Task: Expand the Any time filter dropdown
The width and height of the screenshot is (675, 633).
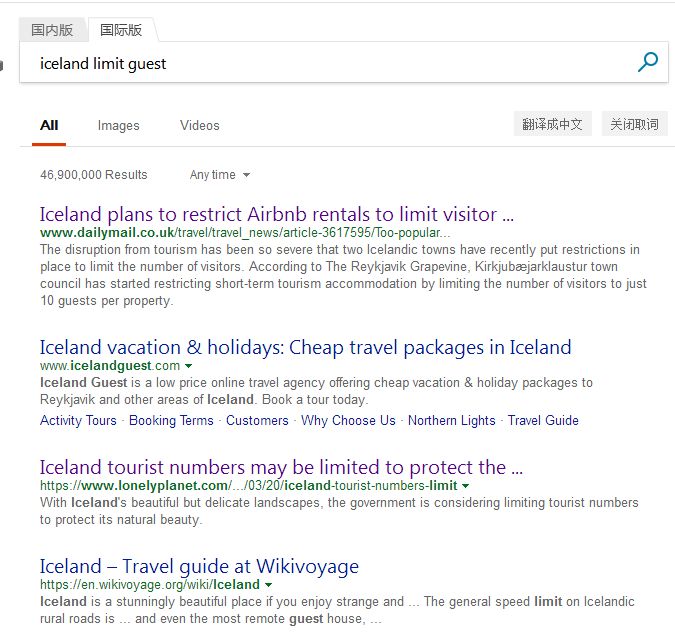Action: point(220,175)
